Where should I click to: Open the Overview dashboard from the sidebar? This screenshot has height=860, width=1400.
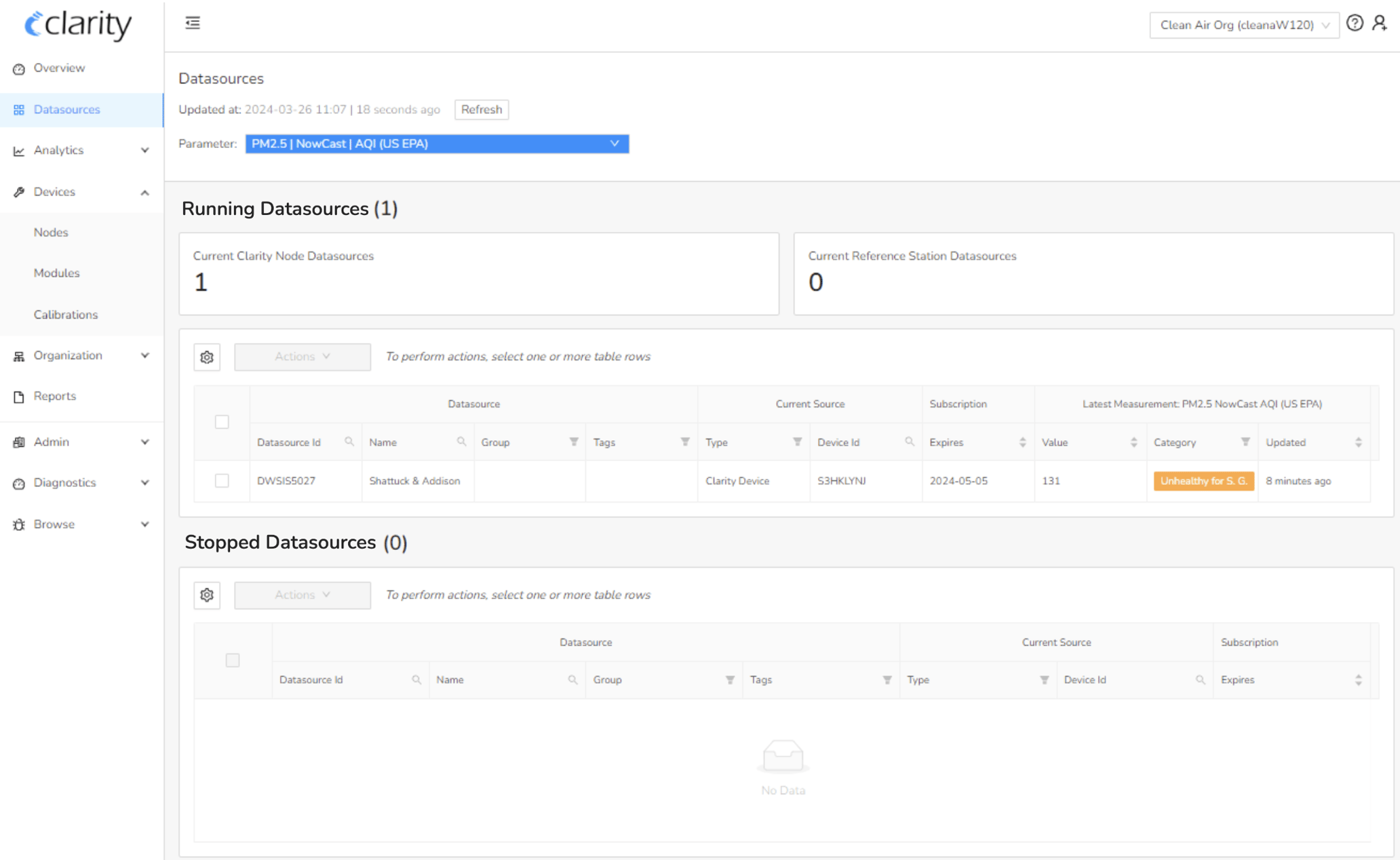pyautogui.click(x=59, y=68)
